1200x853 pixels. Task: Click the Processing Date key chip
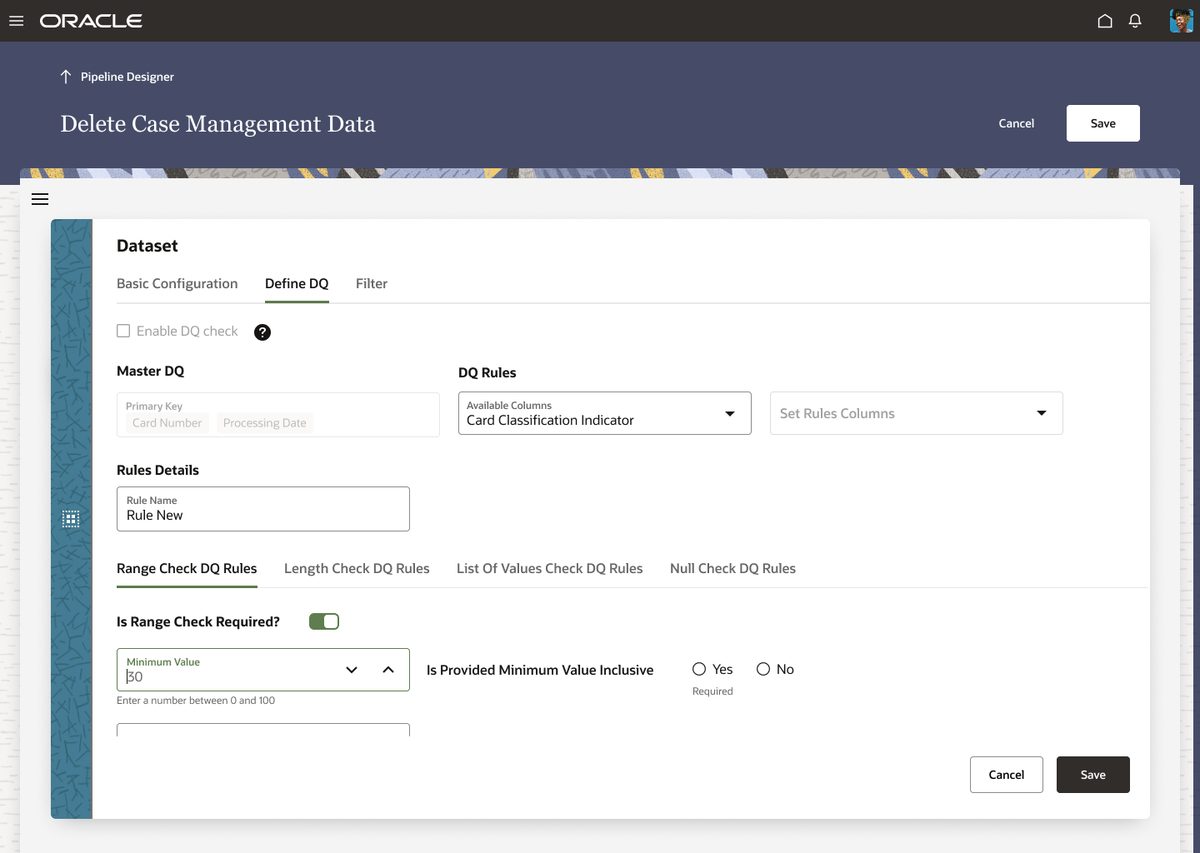pyautogui.click(x=265, y=423)
